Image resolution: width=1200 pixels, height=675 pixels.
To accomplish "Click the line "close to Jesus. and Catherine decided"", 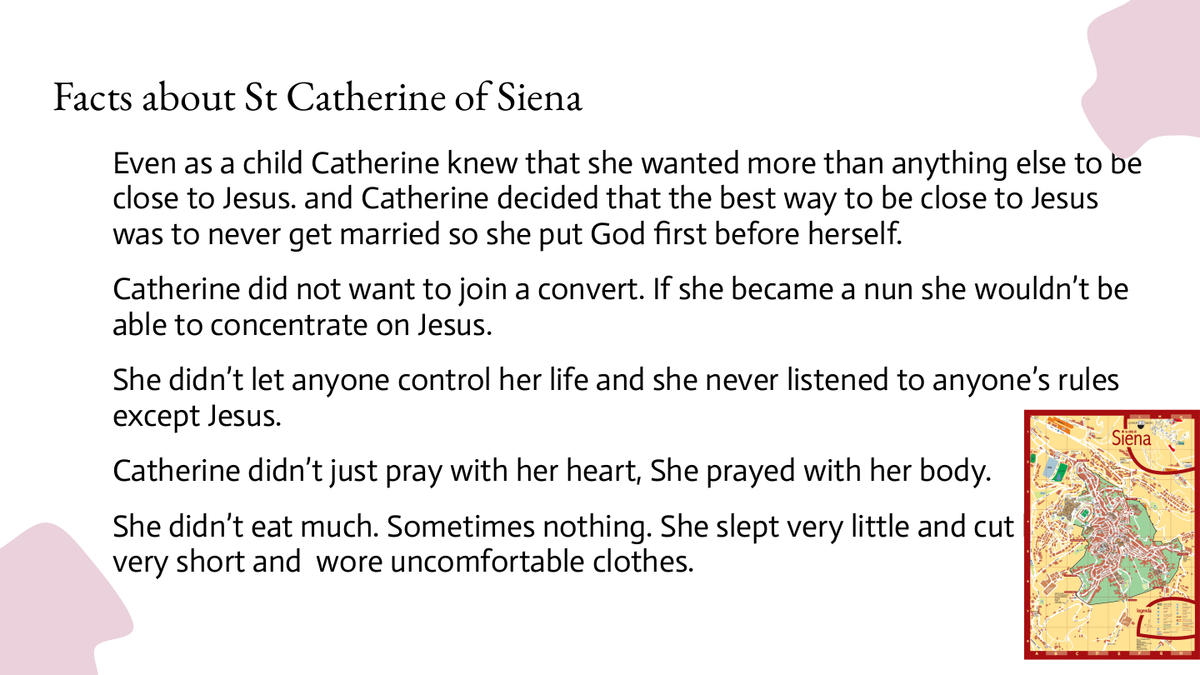I will pyautogui.click(x=606, y=199).
